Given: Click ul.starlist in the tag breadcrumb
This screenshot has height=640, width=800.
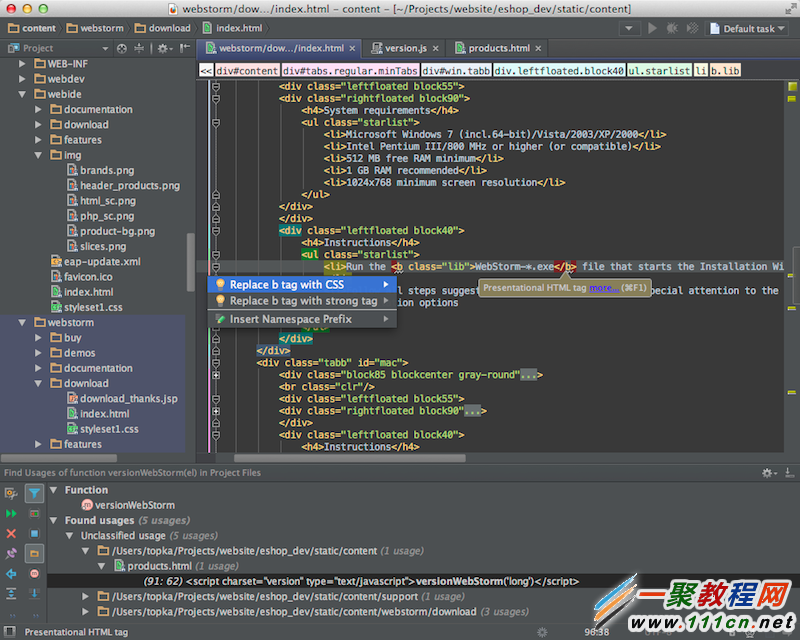Looking at the screenshot, I should (659, 71).
